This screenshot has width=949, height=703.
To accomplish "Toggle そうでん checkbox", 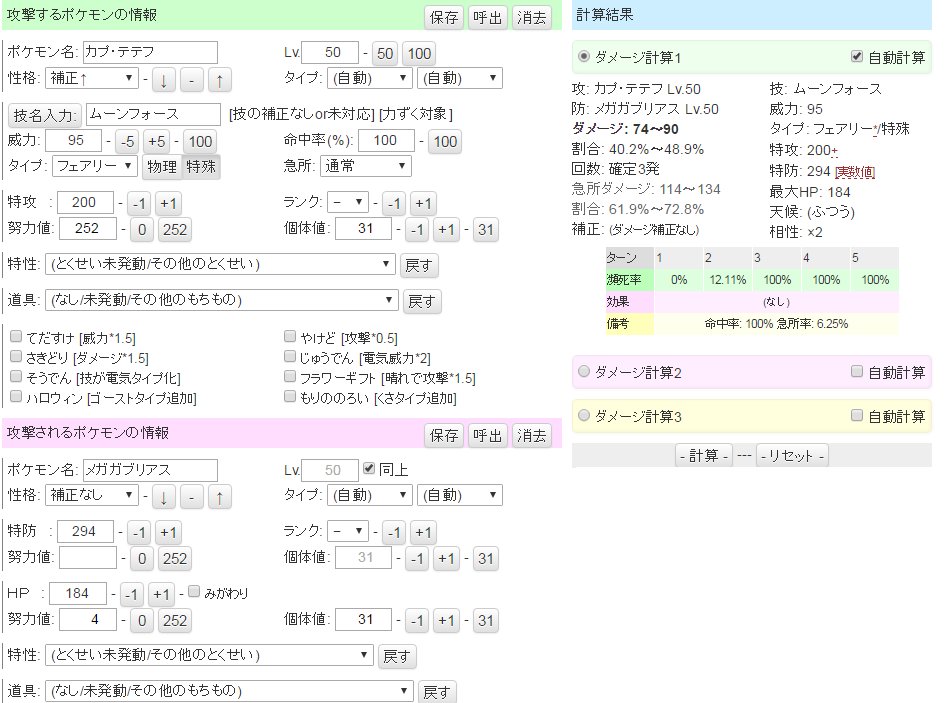I will (x=16, y=376).
